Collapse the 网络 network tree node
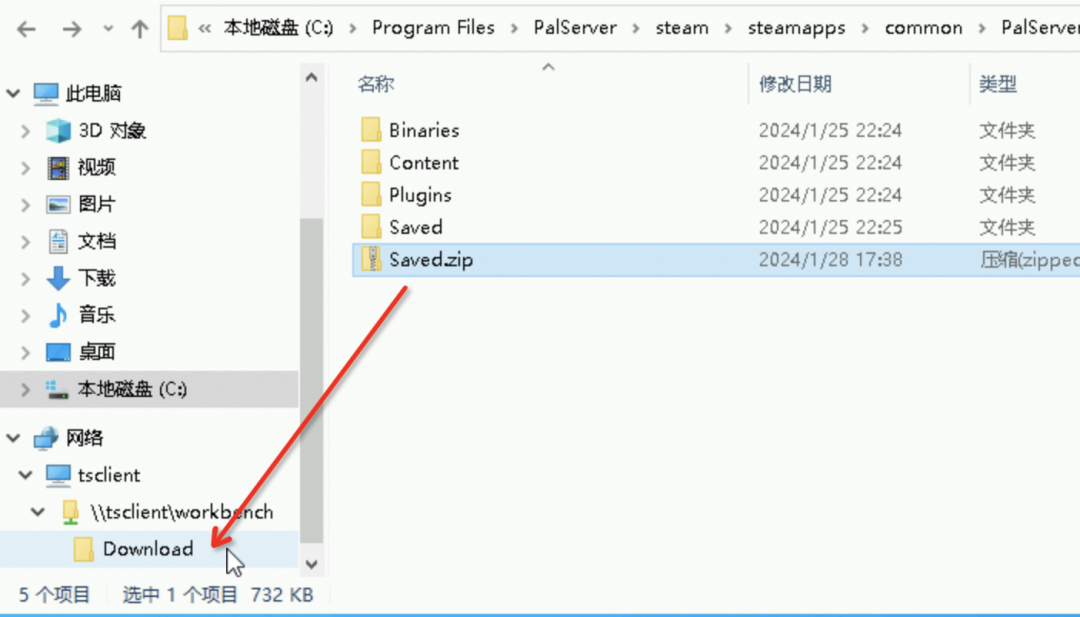Viewport: 1080px width, 617px height. pyautogui.click(x=14, y=438)
